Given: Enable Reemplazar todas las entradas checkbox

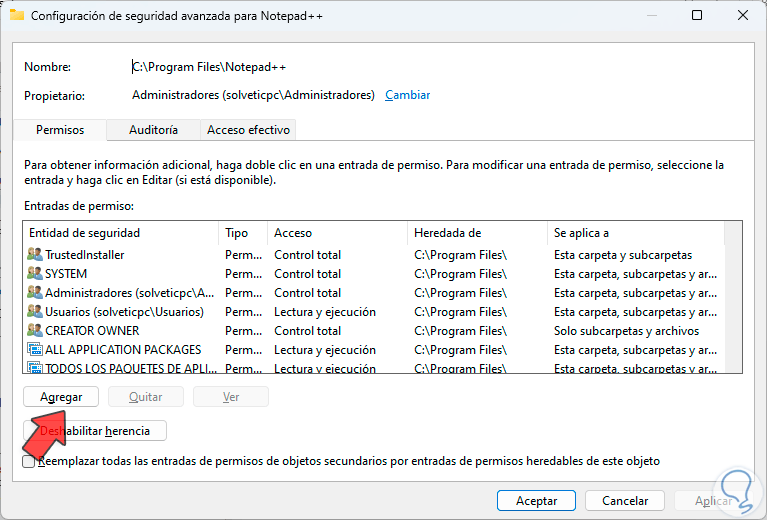Looking at the screenshot, I should point(29,461).
